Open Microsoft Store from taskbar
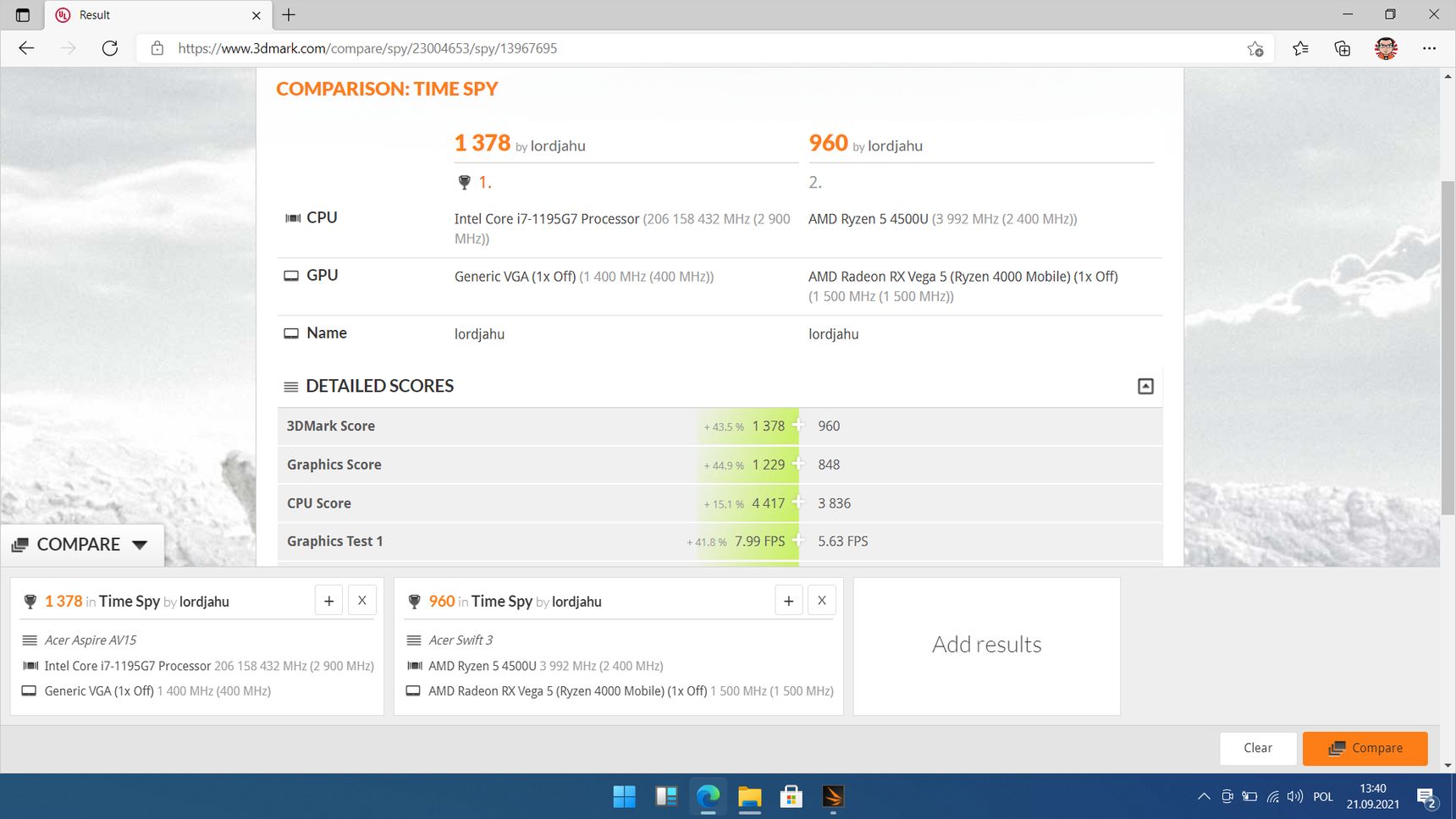1456x819 pixels. coord(791,797)
